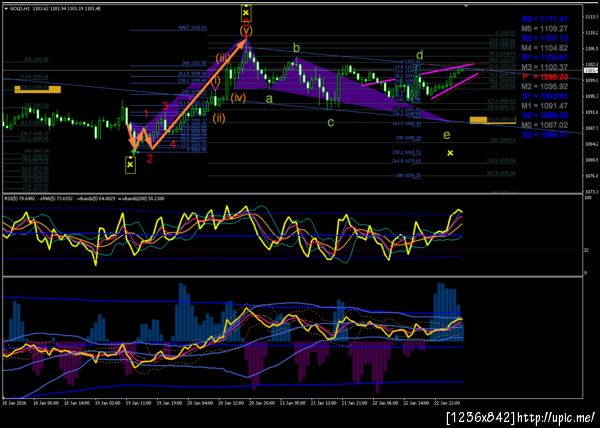Select the gold rectangle on the left of the chart
This screenshot has height=428, width=600.
click(38, 90)
